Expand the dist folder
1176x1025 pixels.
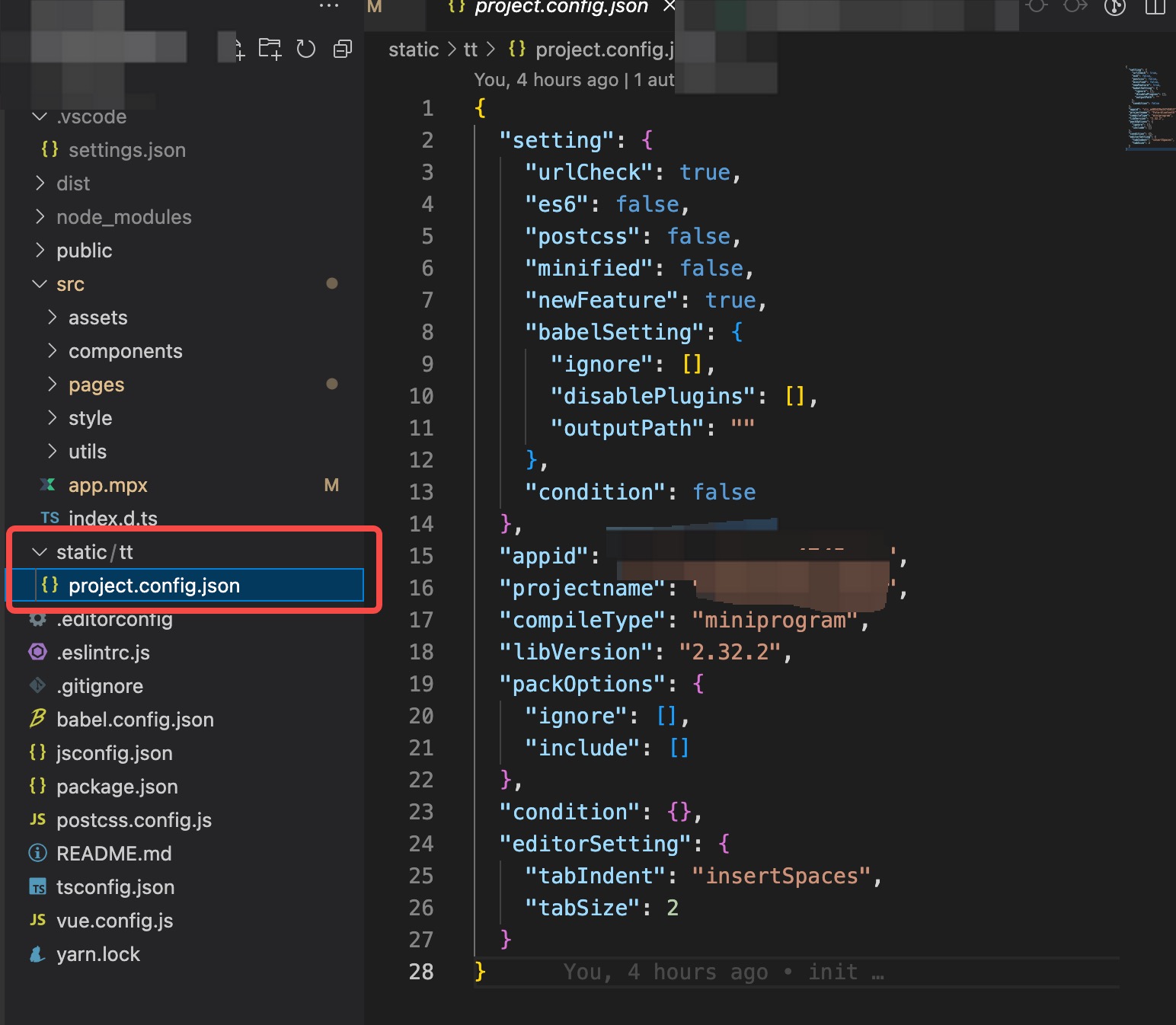[x=40, y=184]
